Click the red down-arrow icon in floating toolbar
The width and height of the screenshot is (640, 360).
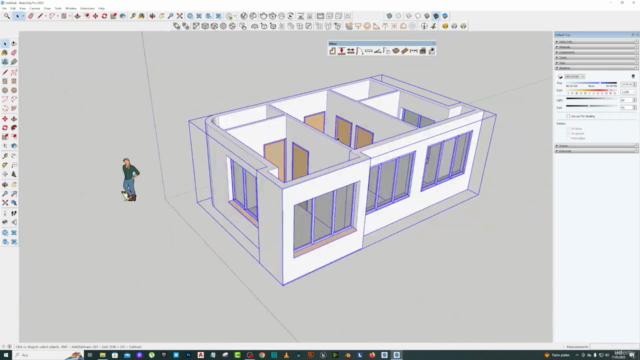pos(342,51)
